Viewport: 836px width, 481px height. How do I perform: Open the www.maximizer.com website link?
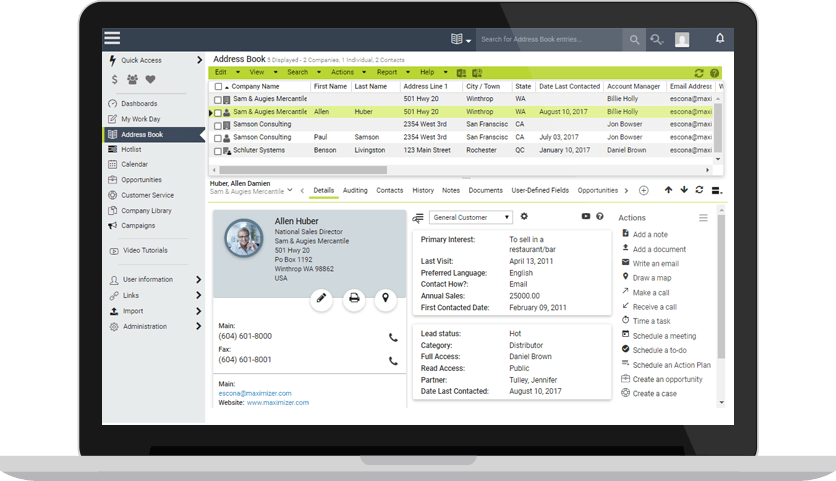pyautogui.click(x=278, y=403)
